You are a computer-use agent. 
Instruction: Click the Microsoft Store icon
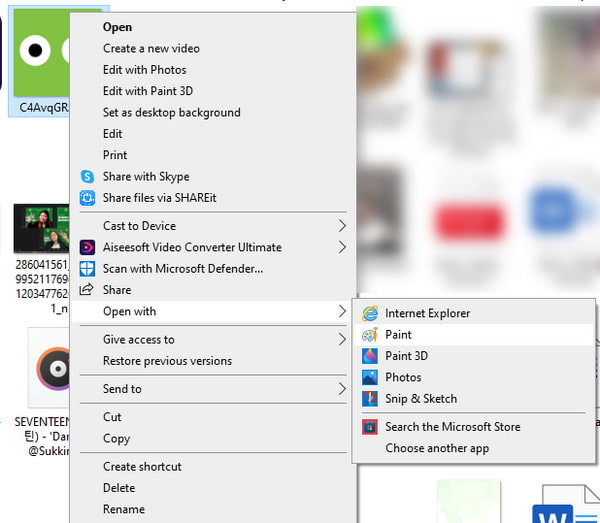[370, 427]
